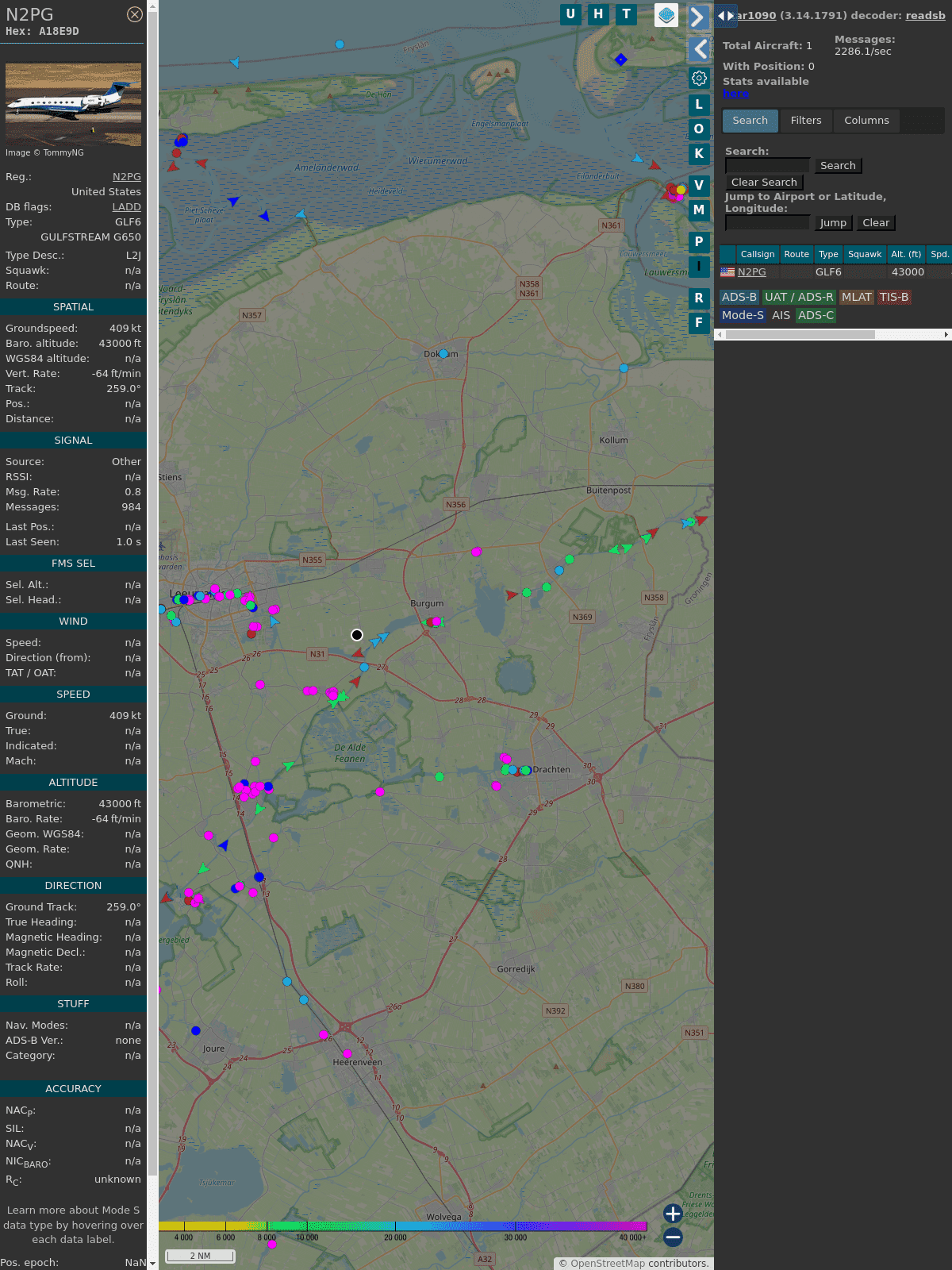Open the map layer selector icon

click(666, 15)
